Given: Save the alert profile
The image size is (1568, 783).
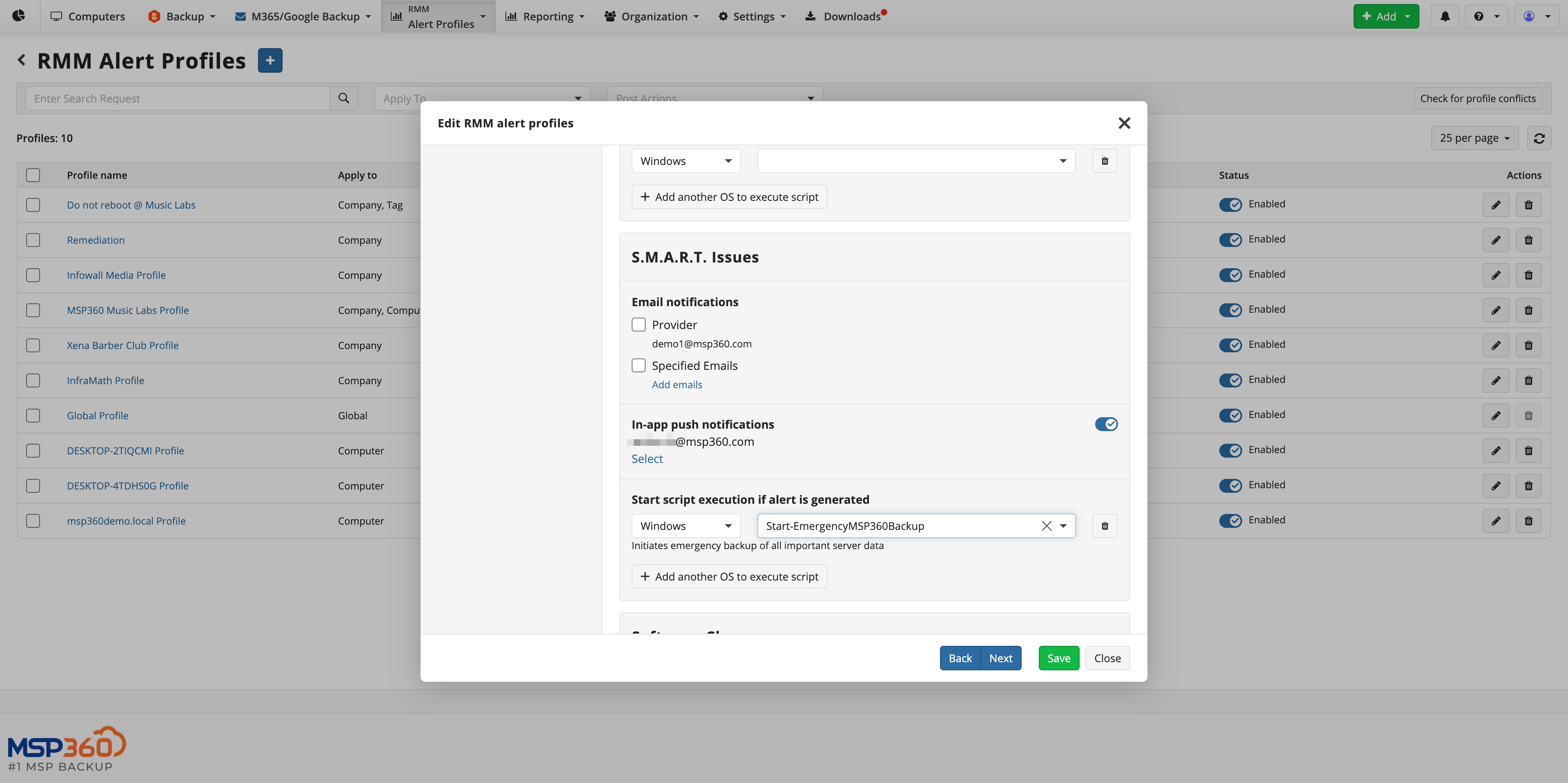Looking at the screenshot, I should (x=1058, y=658).
